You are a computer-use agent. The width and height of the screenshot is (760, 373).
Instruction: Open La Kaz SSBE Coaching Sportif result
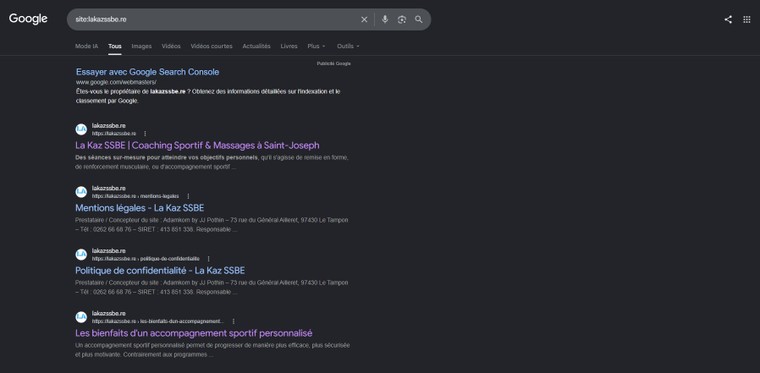pos(197,145)
